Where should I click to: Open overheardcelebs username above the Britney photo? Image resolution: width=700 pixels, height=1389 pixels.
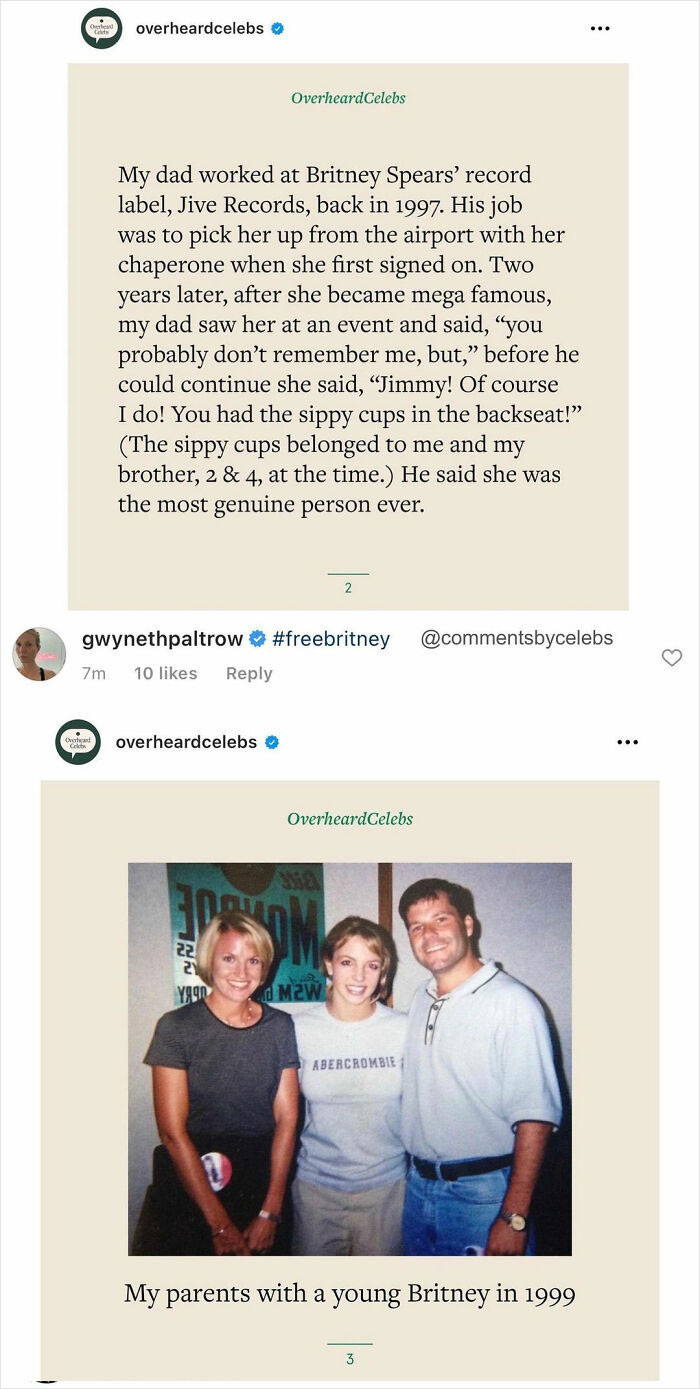click(186, 742)
